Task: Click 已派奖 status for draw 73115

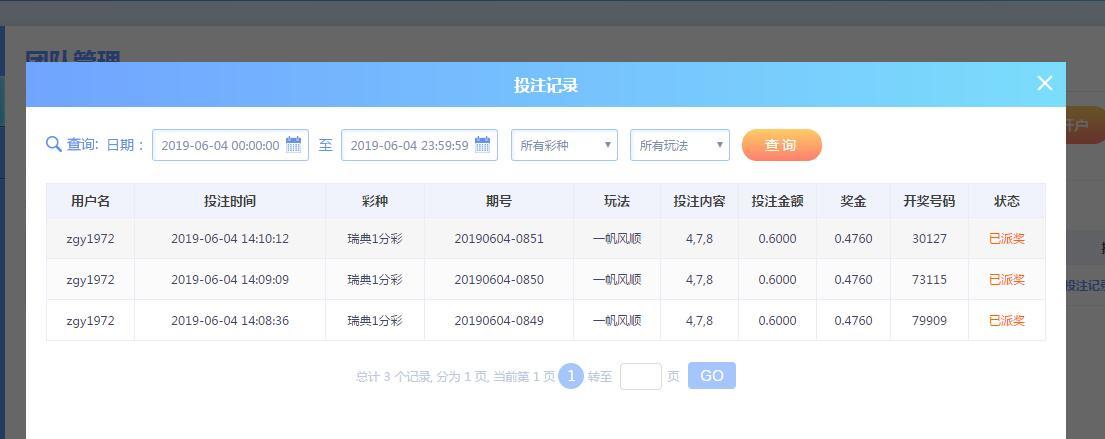Action: (x=1007, y=280)
